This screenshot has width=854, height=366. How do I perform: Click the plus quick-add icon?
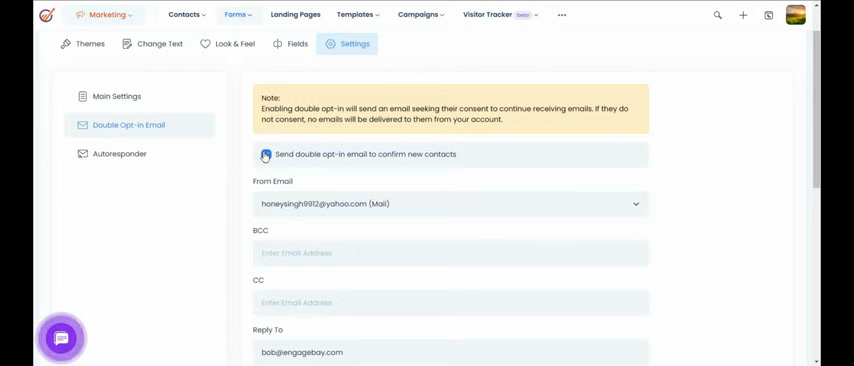click(743, 15)
